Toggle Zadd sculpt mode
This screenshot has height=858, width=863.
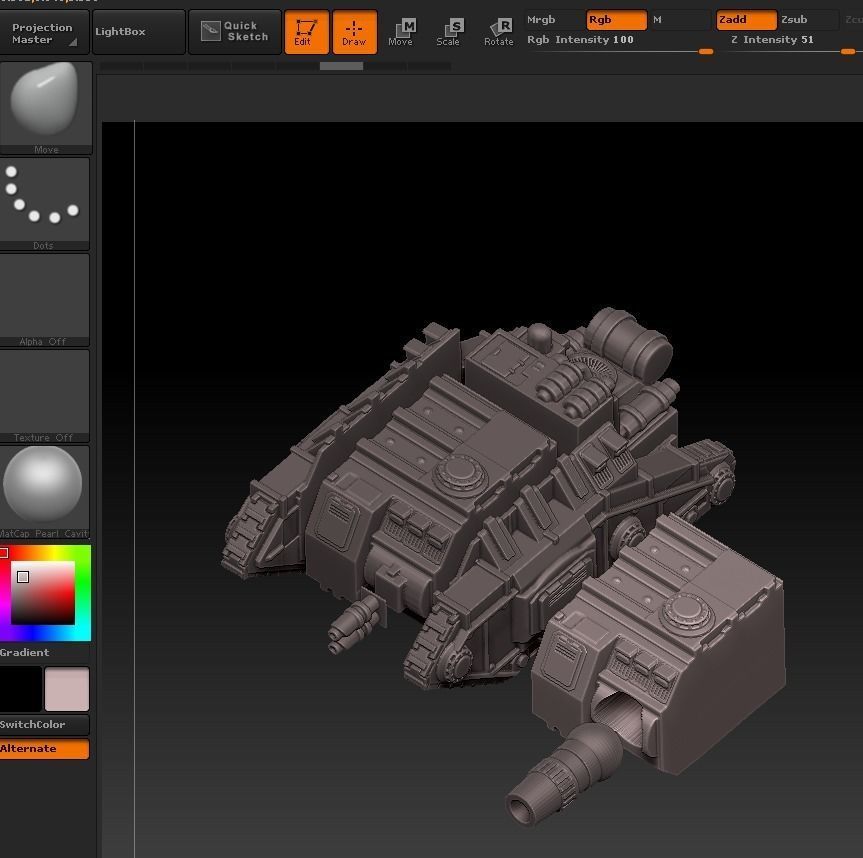(746, 20)
